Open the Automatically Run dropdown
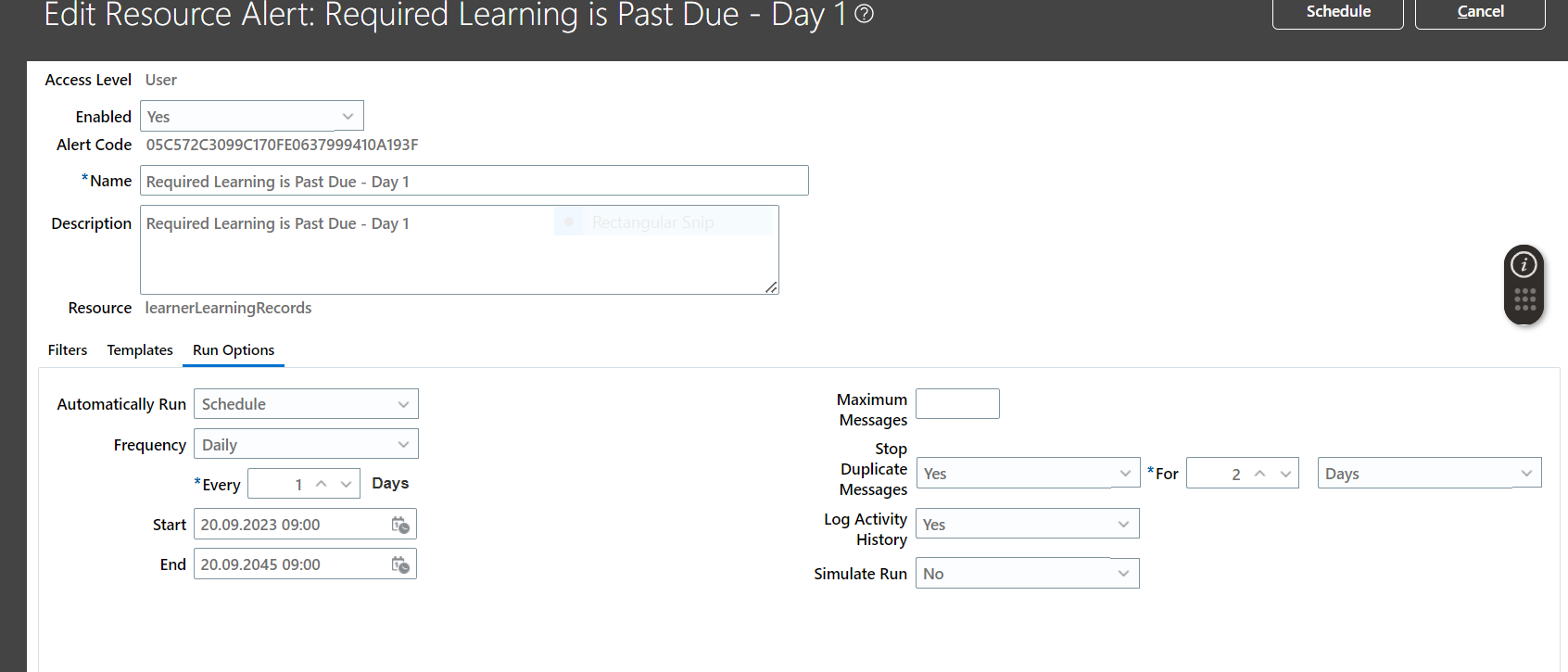1568x672 pixels. 306,404
